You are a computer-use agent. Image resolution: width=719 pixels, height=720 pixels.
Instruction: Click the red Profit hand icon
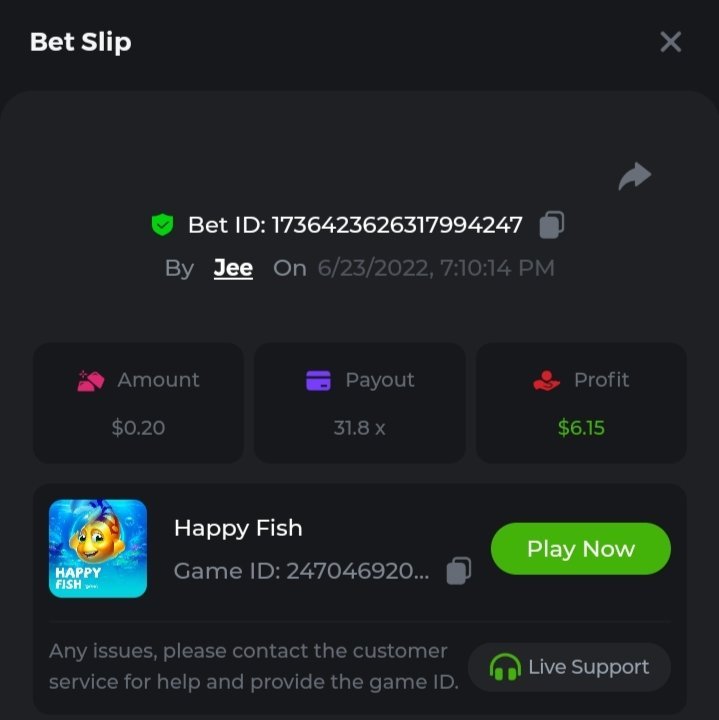[546, 381]
